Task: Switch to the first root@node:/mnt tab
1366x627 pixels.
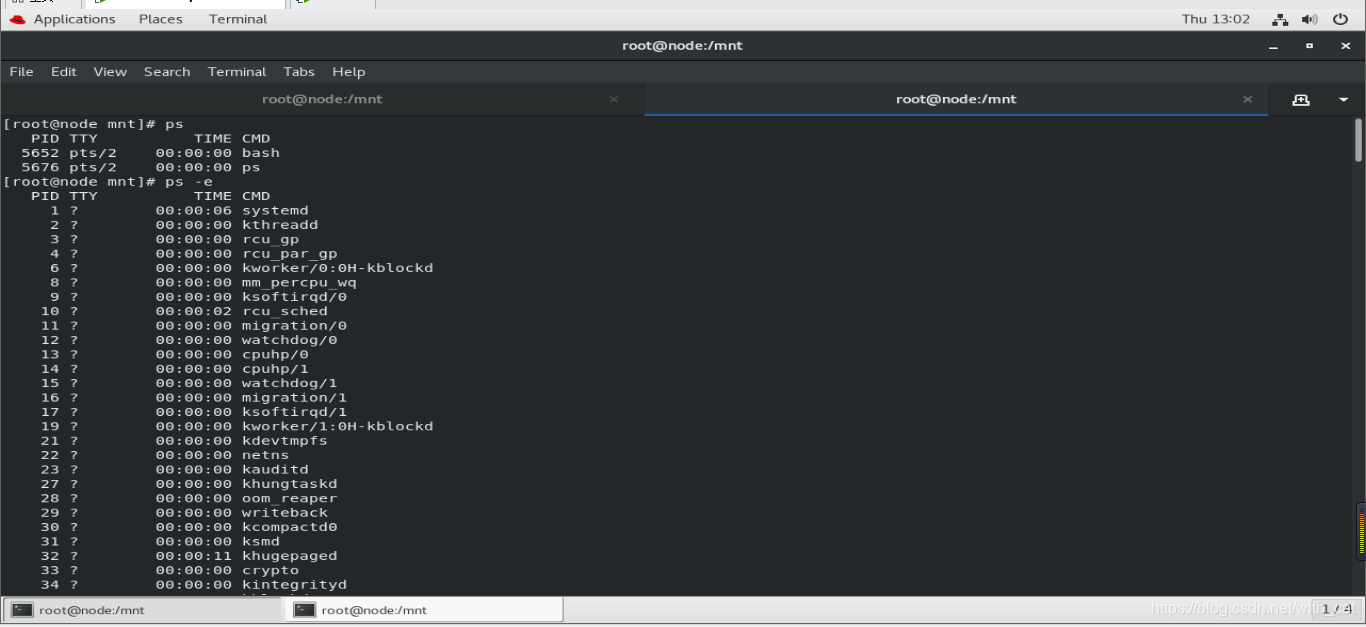Action: click(322, 99)
